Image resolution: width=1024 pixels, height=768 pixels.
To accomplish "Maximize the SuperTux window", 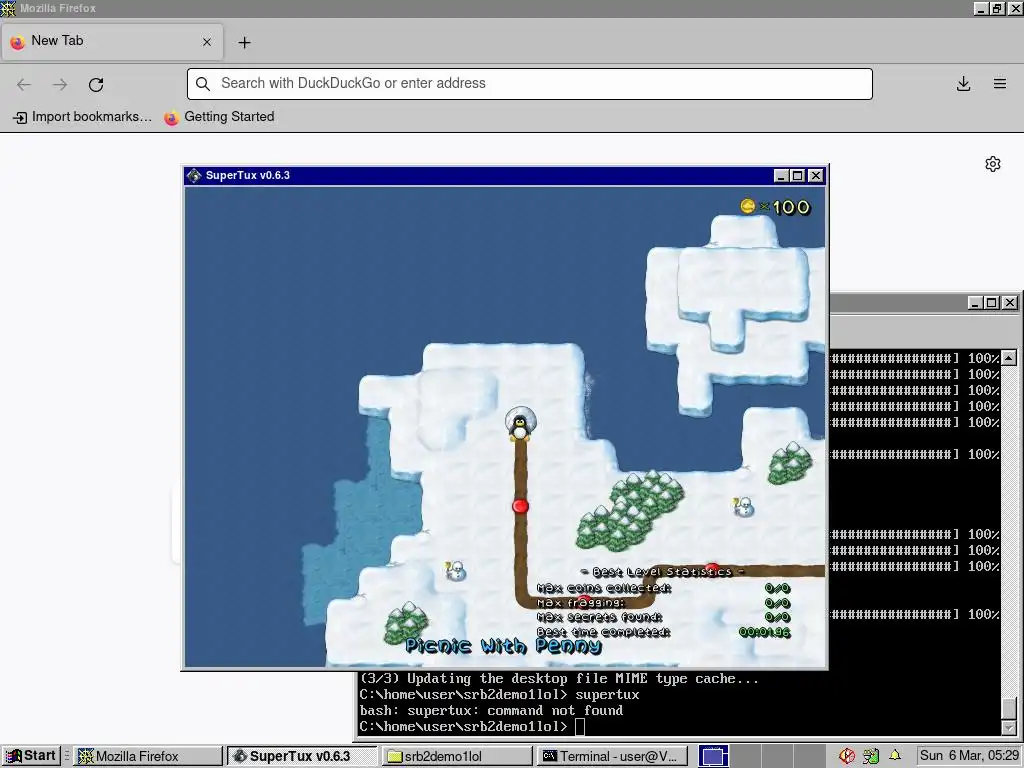I will pos(798,176).
